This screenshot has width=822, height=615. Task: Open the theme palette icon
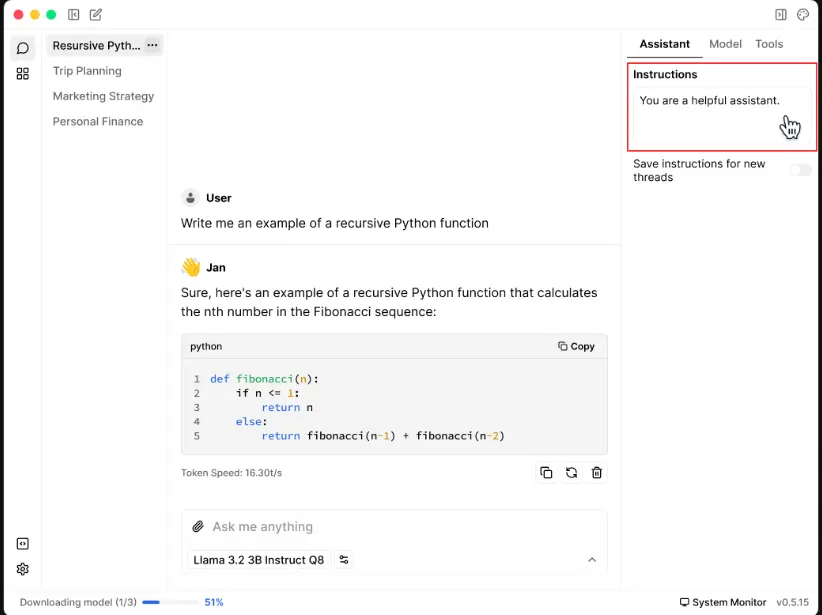pos(803,15)
